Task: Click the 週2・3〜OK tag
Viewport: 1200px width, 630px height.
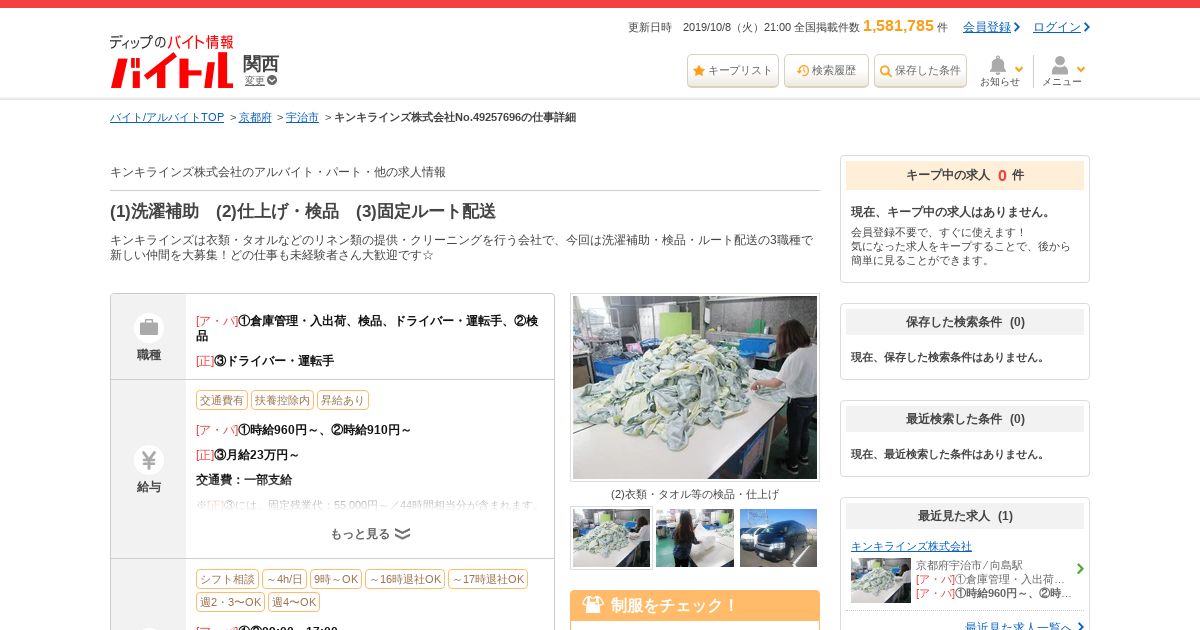Action: (230, 602)
